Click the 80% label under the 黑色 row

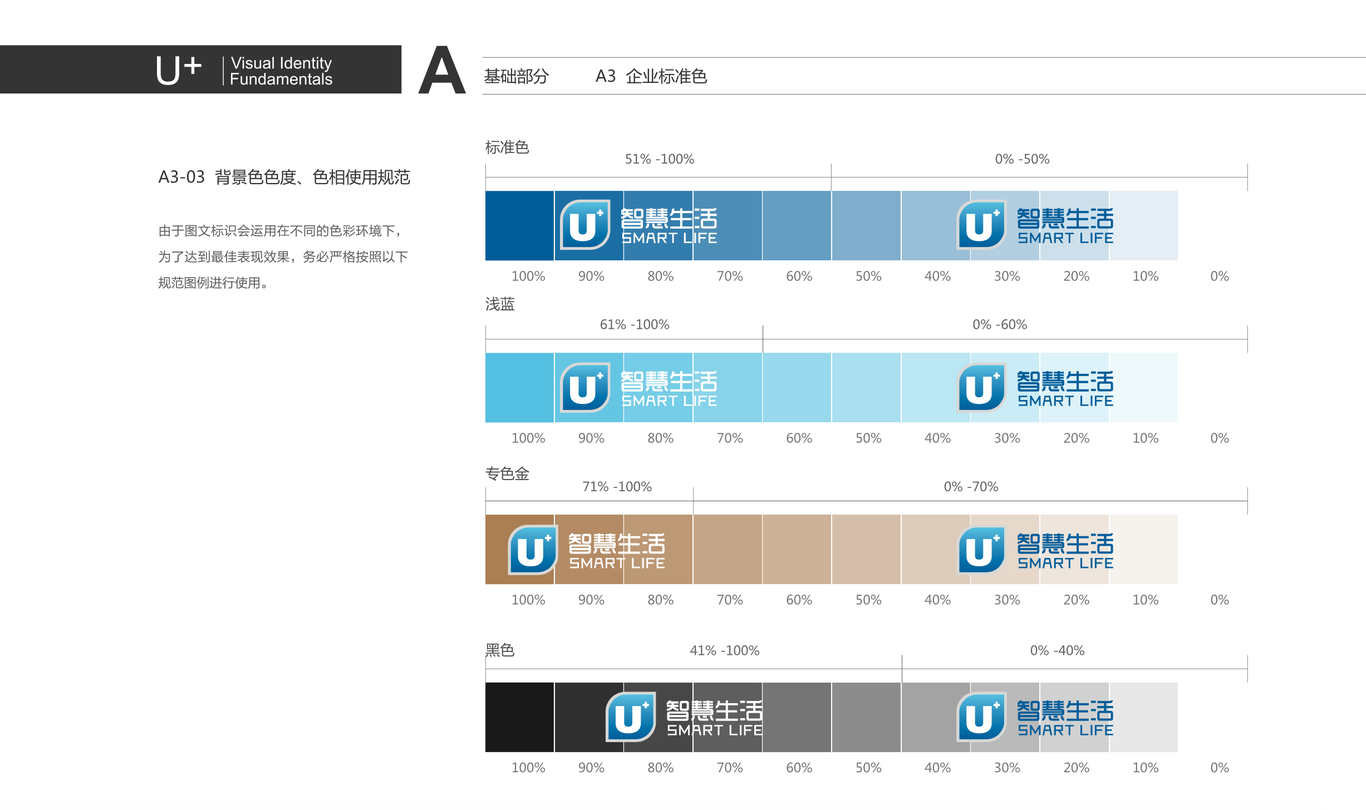pos(660,768)
